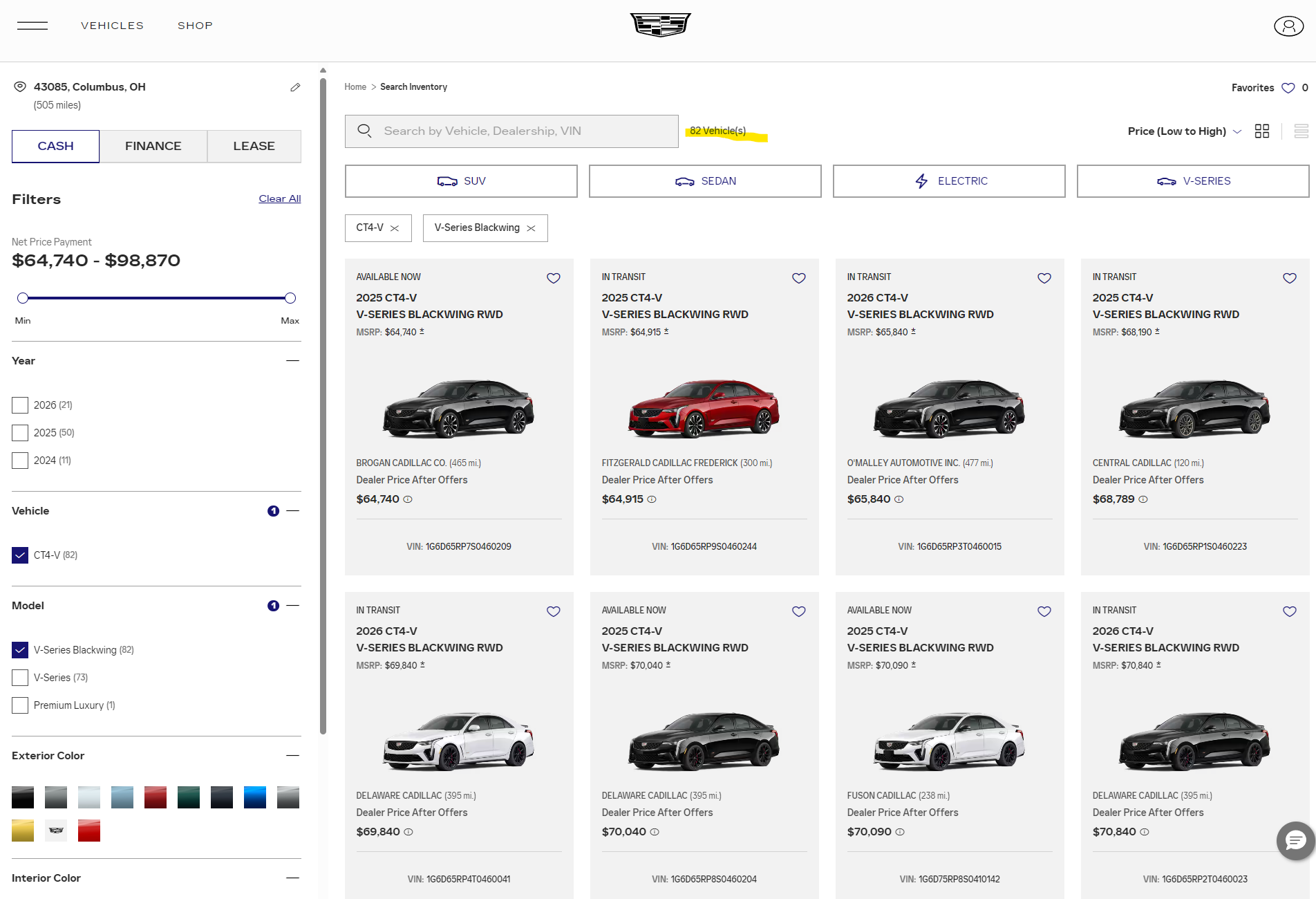Open the SHOP menu

[195, 26]
